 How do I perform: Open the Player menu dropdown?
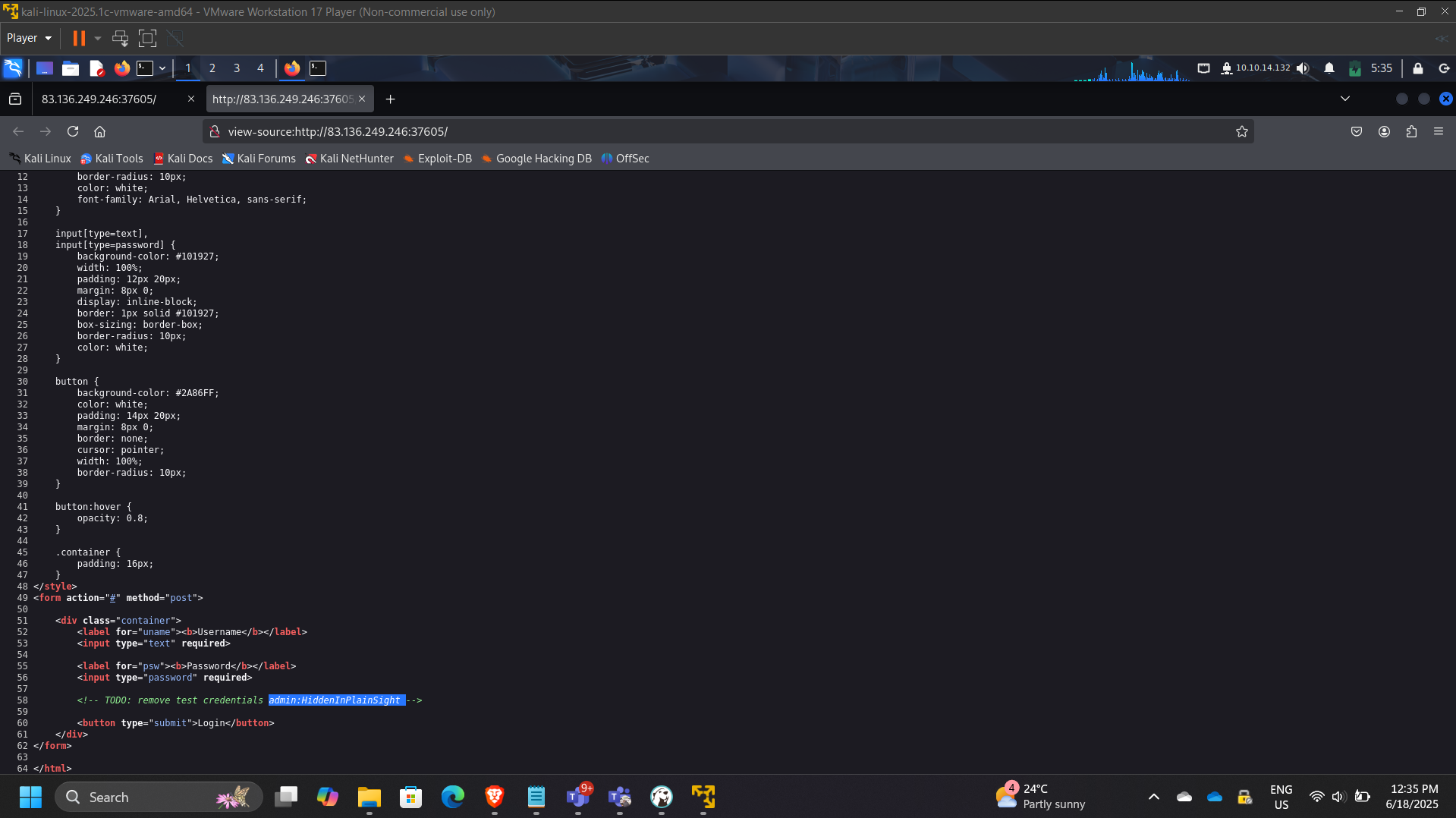(28, 37)
